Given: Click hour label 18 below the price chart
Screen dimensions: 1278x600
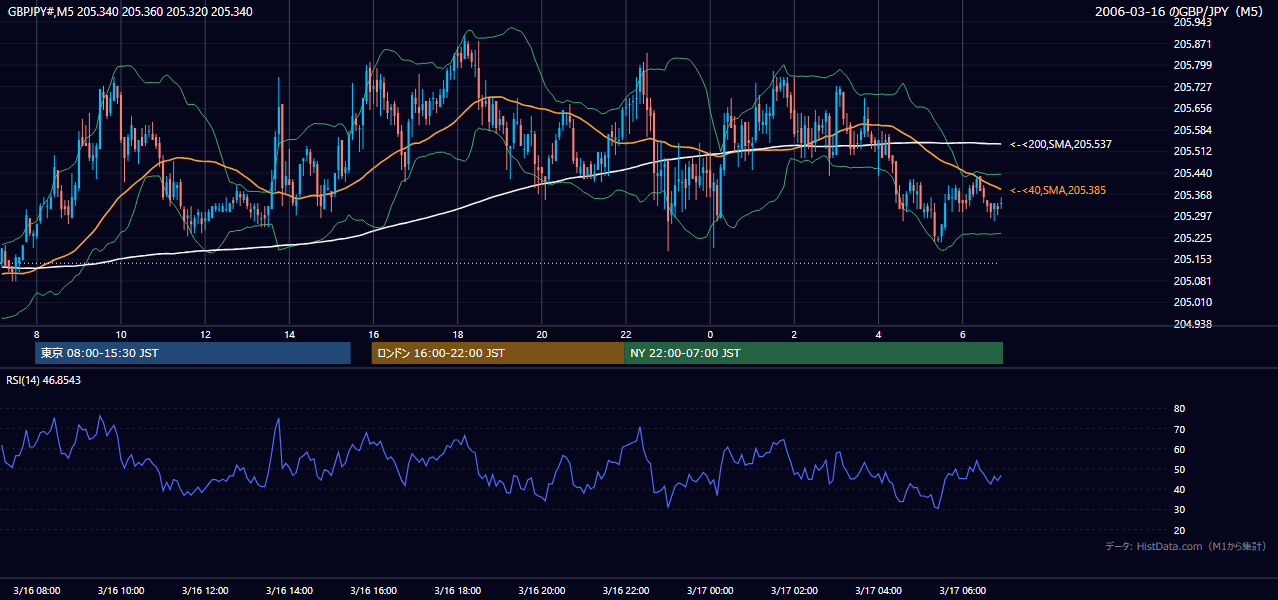Looking at the screenshot, I should pyautogui.click(x=457, y=334).
